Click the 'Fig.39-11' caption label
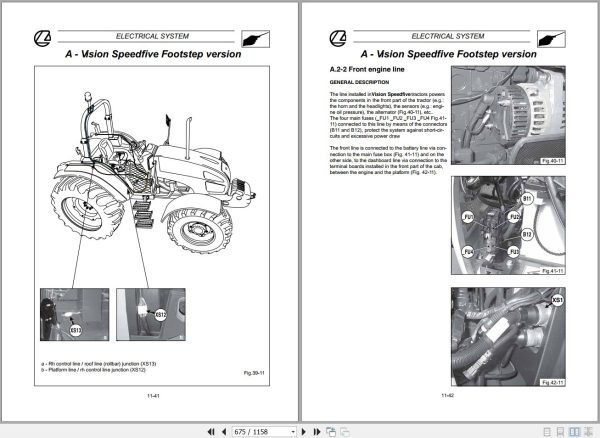Viewport: 600px width, 438px height. pyautogui.click(x=254, y=373)
